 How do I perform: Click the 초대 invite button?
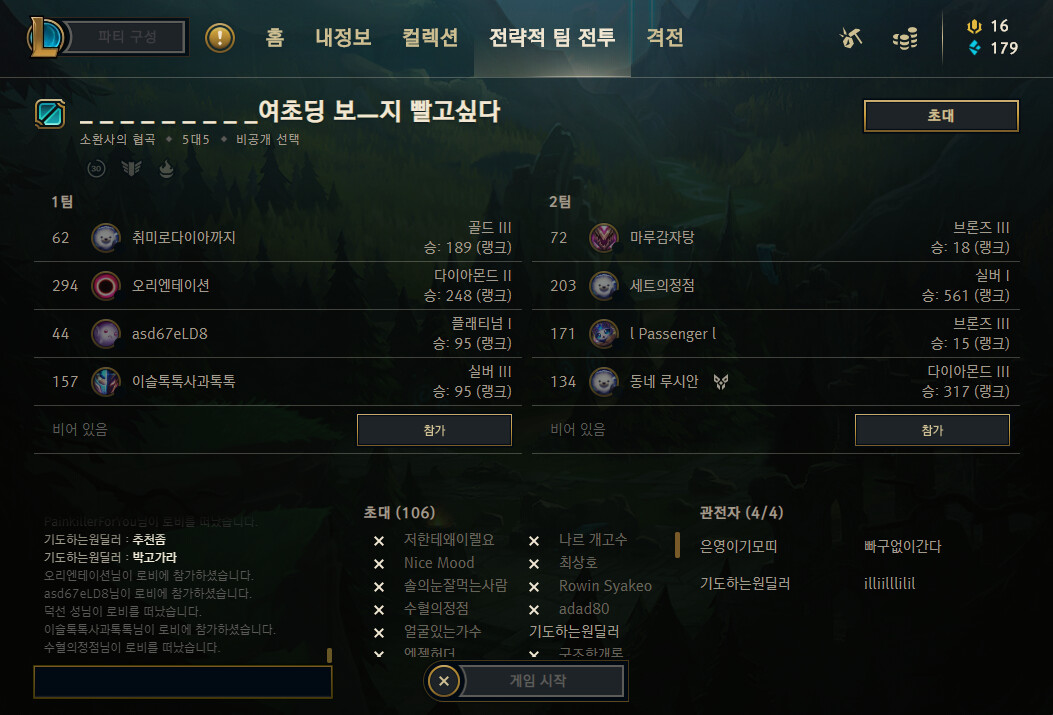[941, 116]
